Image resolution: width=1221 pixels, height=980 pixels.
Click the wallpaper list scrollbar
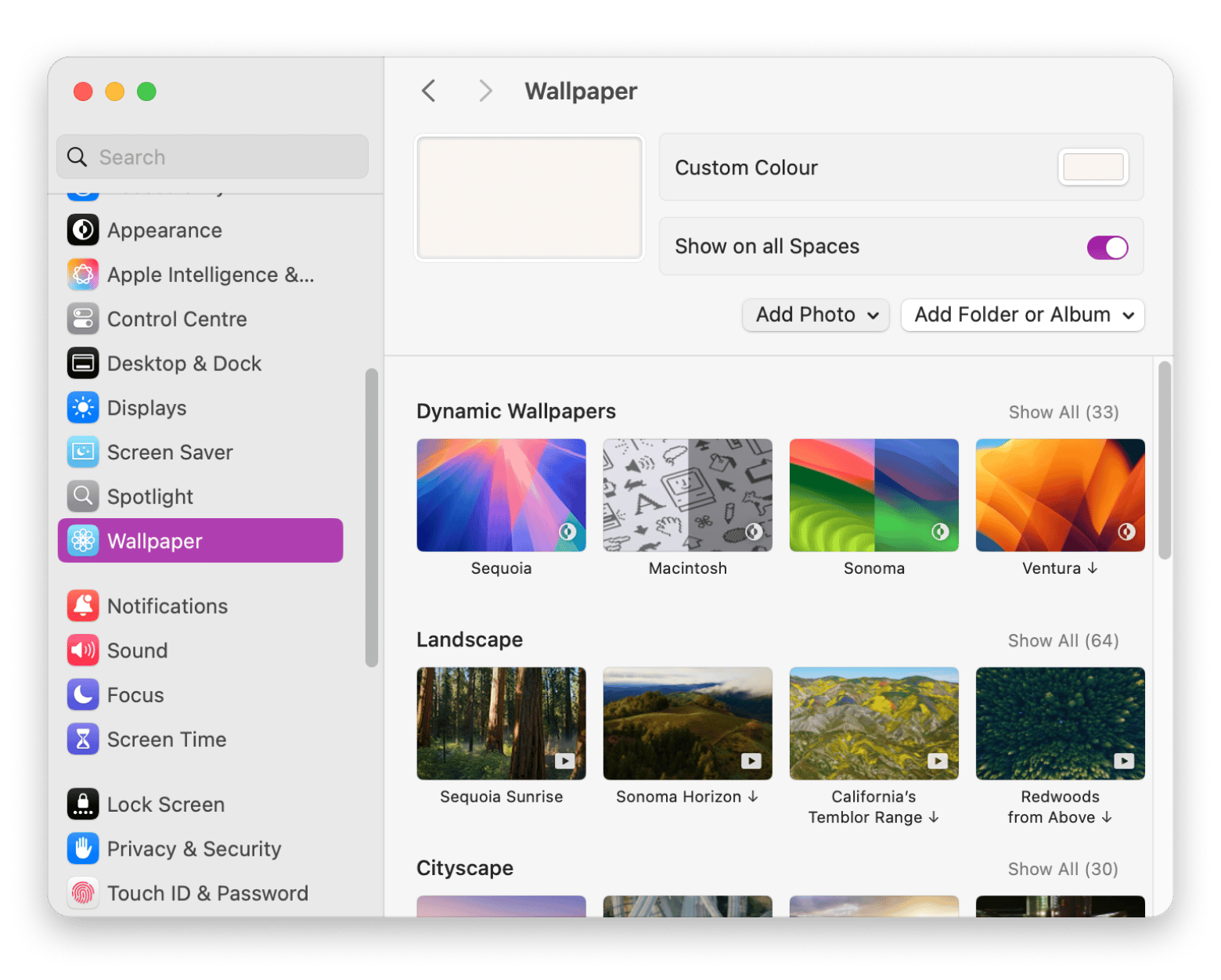1165,460
